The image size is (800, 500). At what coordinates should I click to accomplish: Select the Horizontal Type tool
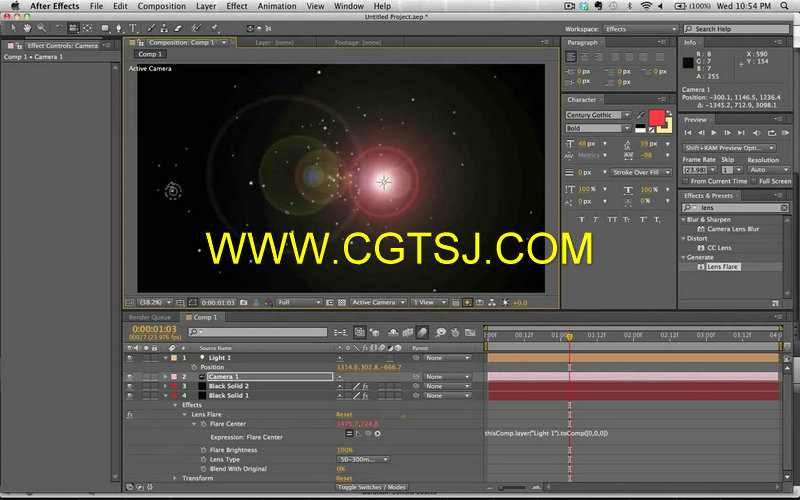[133, 29]
